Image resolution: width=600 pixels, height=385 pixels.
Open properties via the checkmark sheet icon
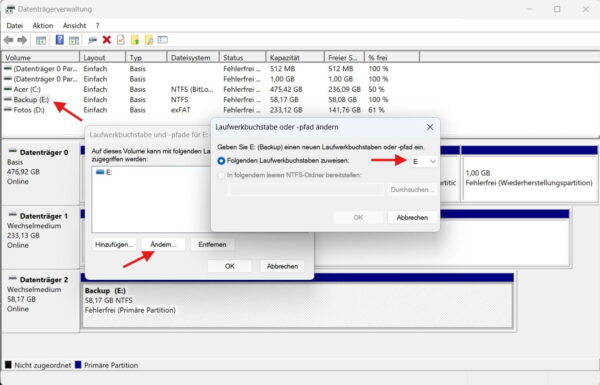pyautogui.click(x=121, y=40)
